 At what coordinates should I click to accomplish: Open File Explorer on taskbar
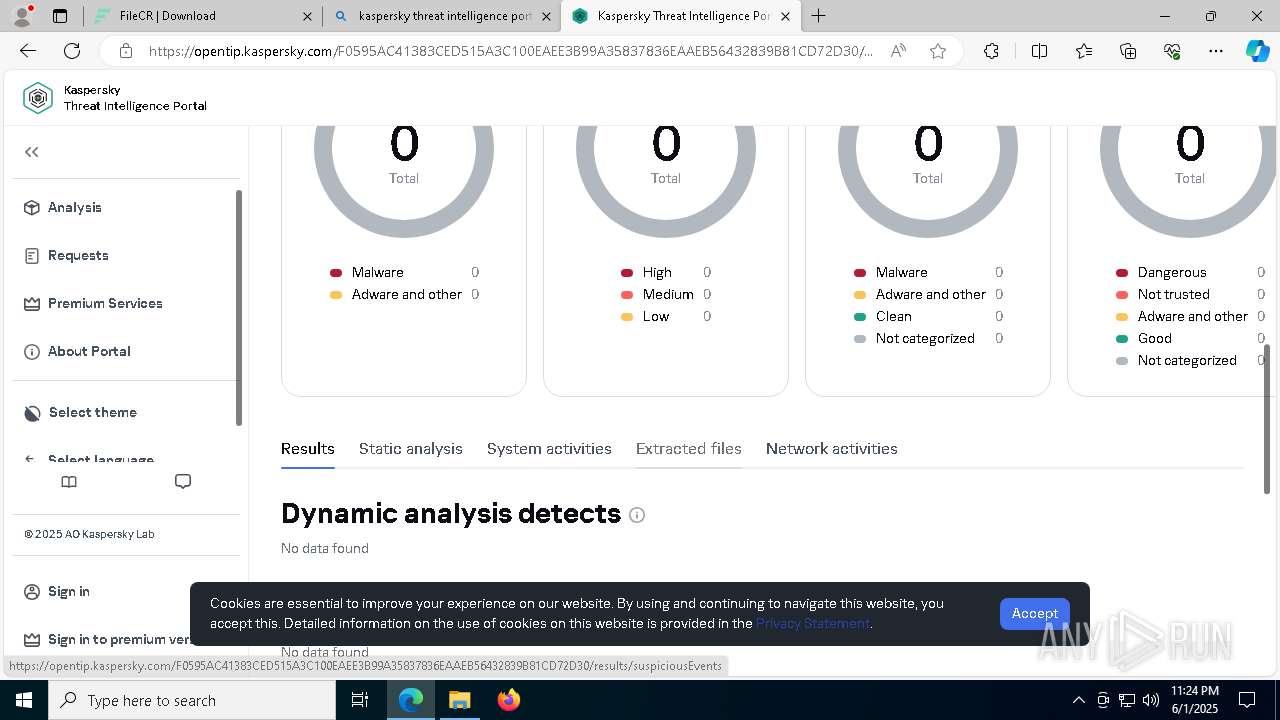tap(459, 700)
